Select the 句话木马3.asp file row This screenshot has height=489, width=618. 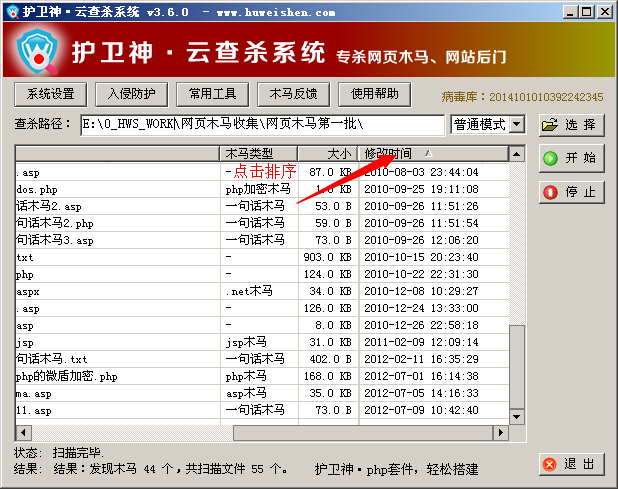click(262, 240)
